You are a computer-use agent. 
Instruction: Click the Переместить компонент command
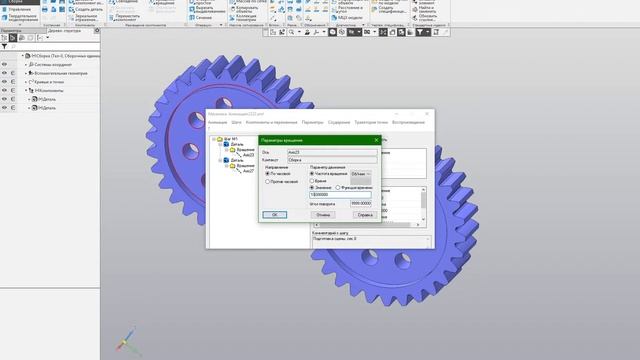click(124, 18)
